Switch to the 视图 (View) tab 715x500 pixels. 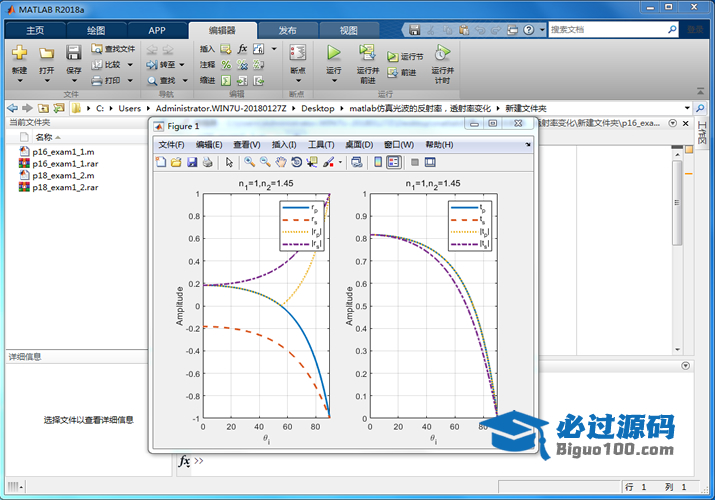(348, 30)
